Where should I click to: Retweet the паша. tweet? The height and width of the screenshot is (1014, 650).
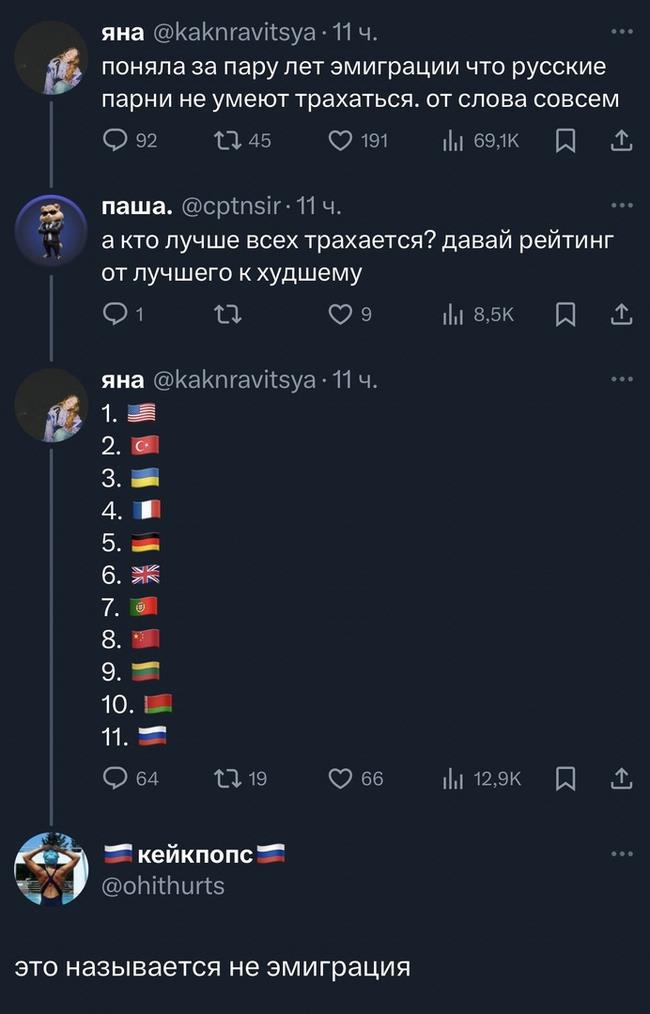227,315
